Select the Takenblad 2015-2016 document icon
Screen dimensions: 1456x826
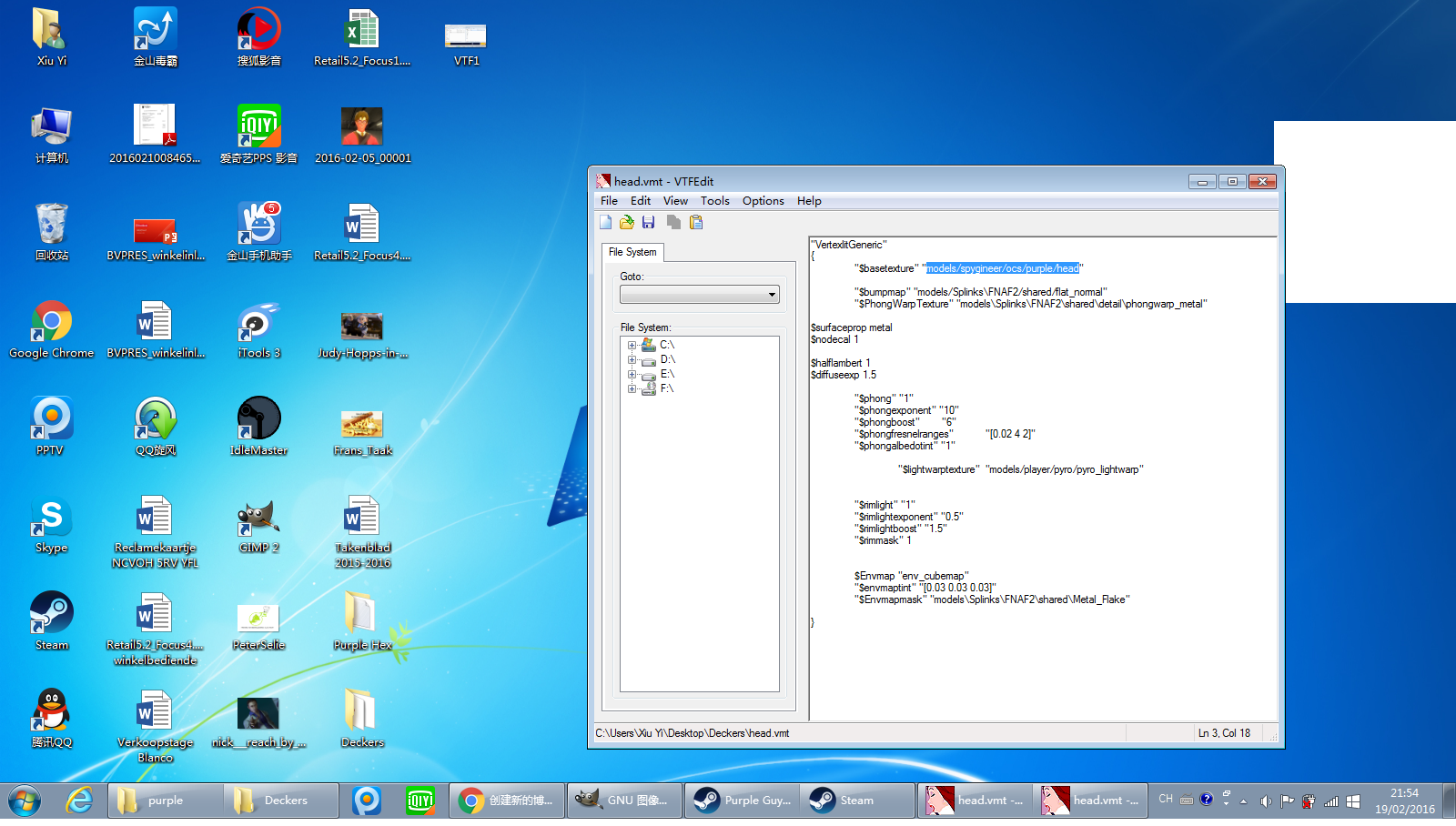362,532
